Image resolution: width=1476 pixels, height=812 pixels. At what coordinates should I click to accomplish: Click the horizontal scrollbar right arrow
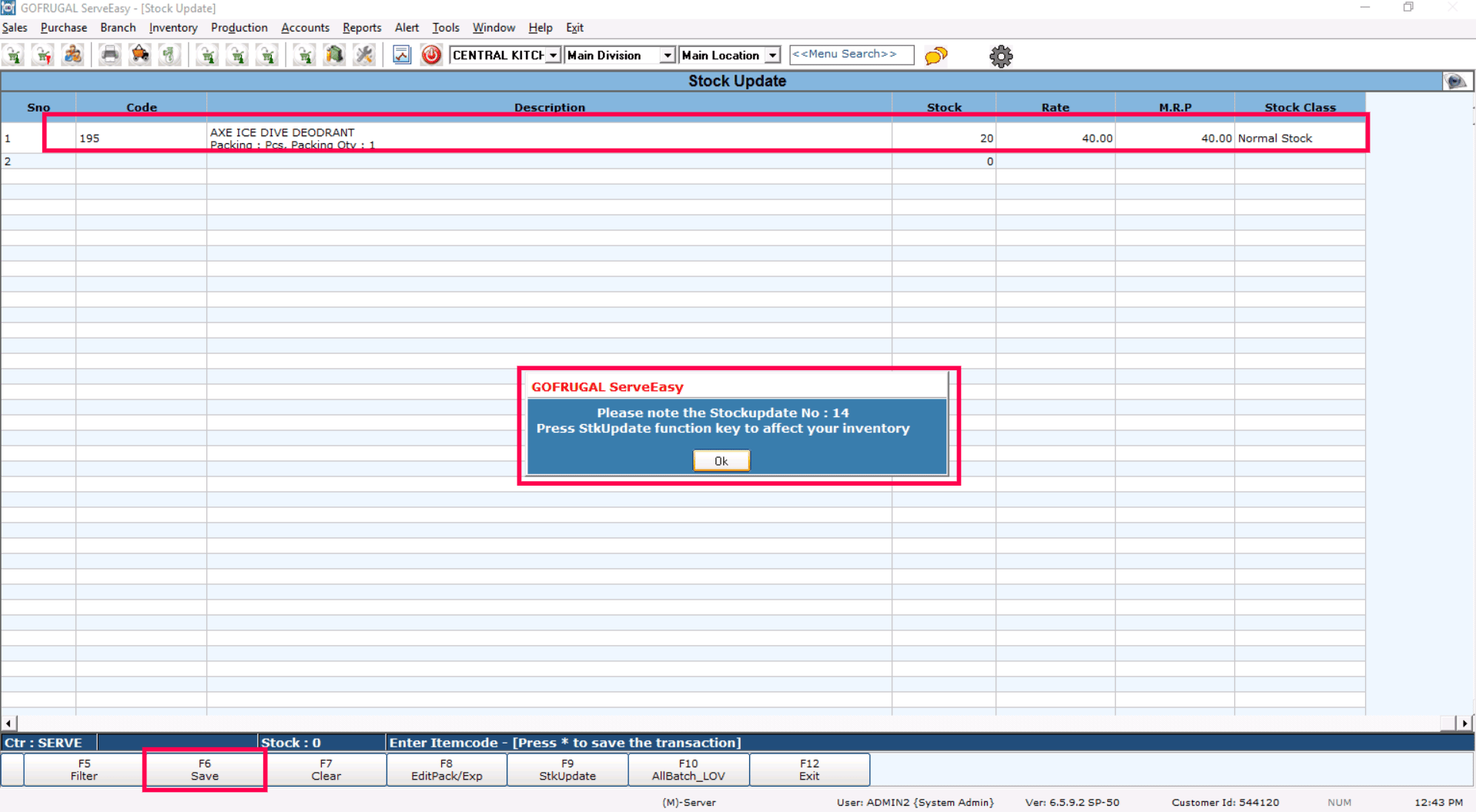coord(1464,723)
